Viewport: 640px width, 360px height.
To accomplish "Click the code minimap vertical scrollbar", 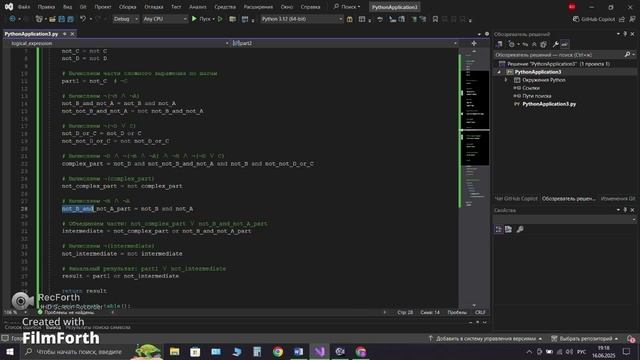I will point(474,178).
